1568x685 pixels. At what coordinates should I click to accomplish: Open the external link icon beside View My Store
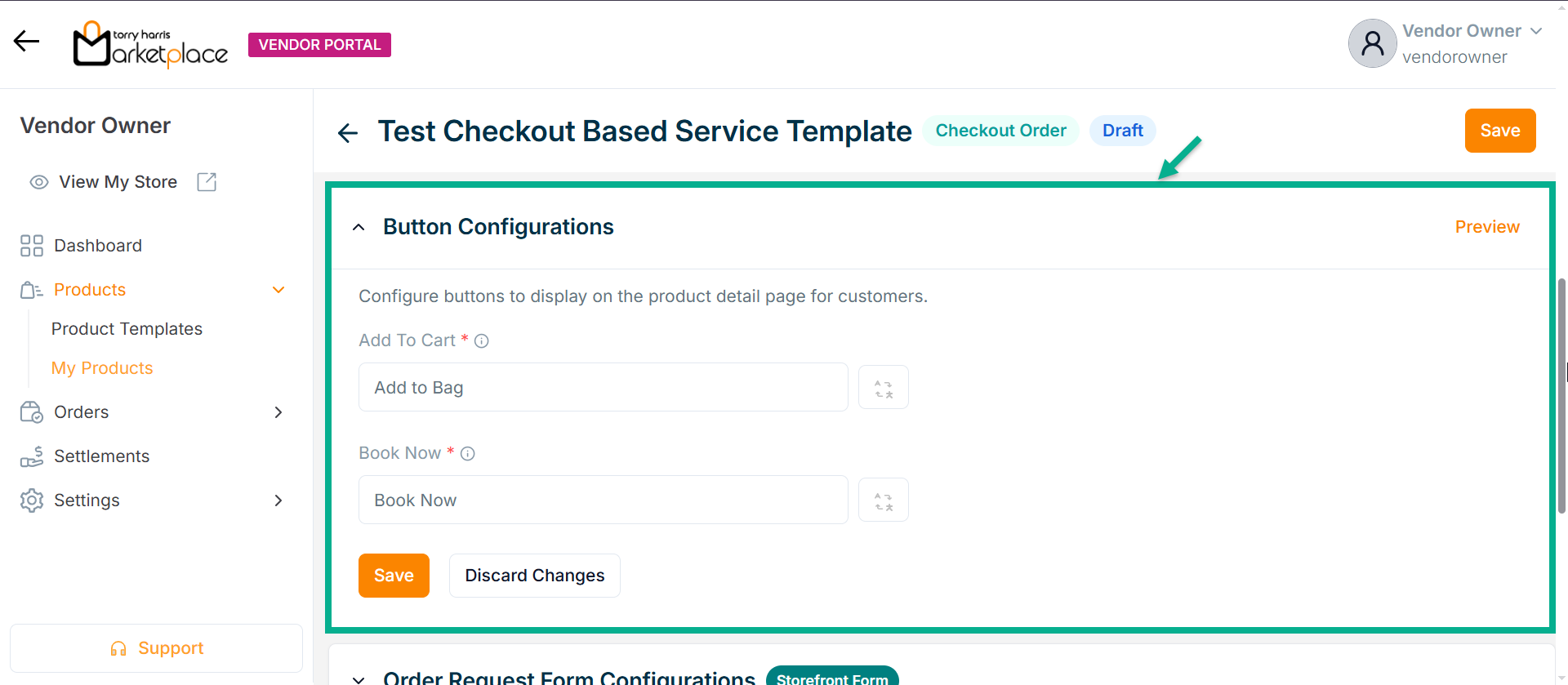pyautogui.click(x=207, y=182)
